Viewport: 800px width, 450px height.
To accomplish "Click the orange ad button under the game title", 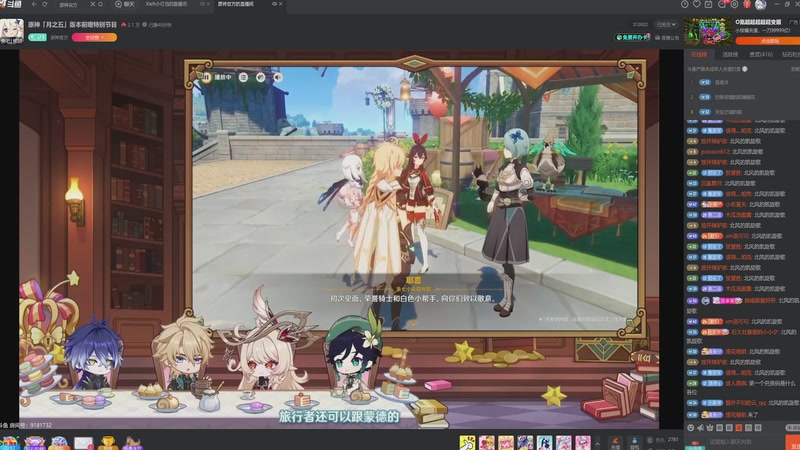I will (x=769, y=41).
